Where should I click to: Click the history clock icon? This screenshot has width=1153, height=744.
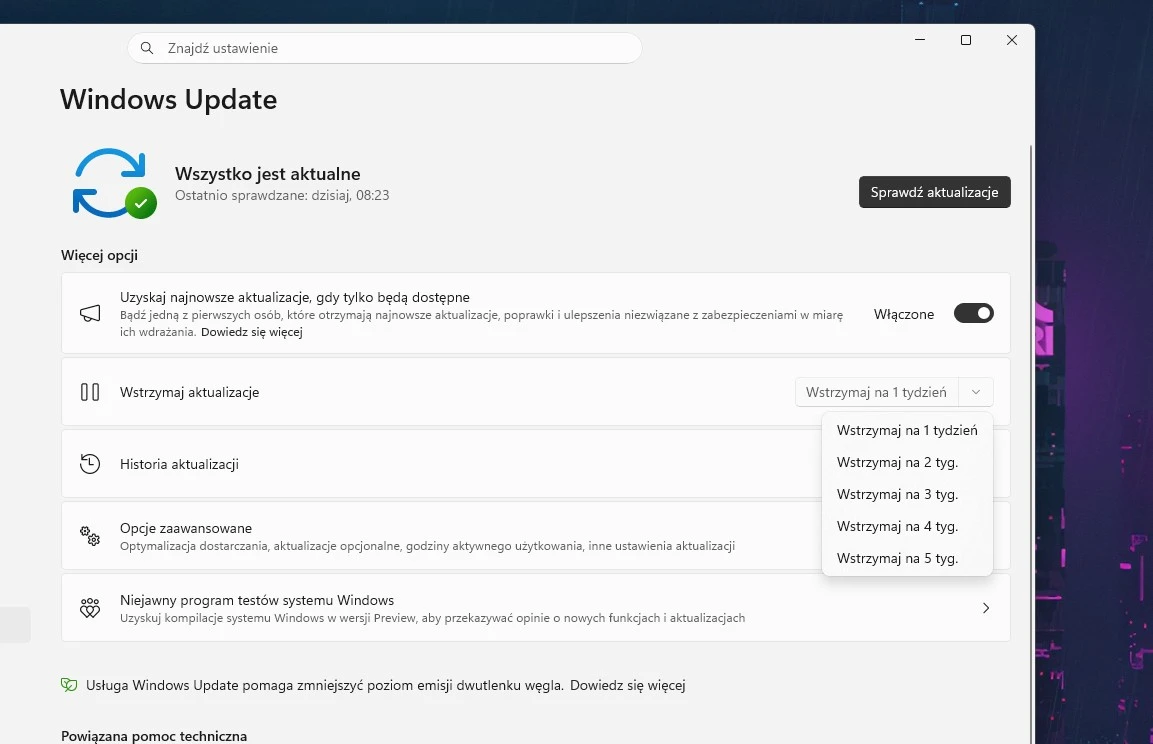(x=90, y=464)
